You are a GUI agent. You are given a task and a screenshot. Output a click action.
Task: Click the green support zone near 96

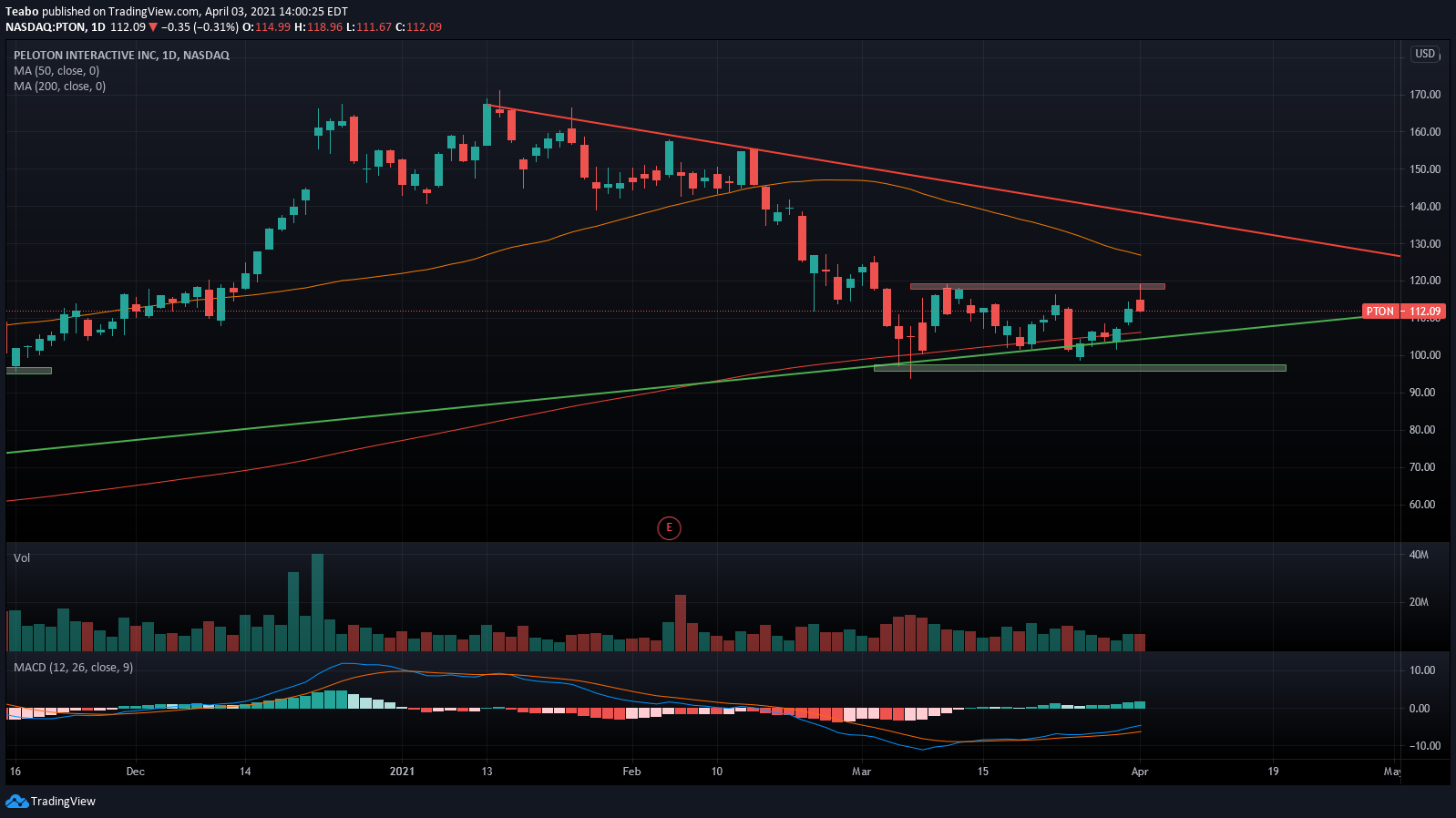(1080, 368)
